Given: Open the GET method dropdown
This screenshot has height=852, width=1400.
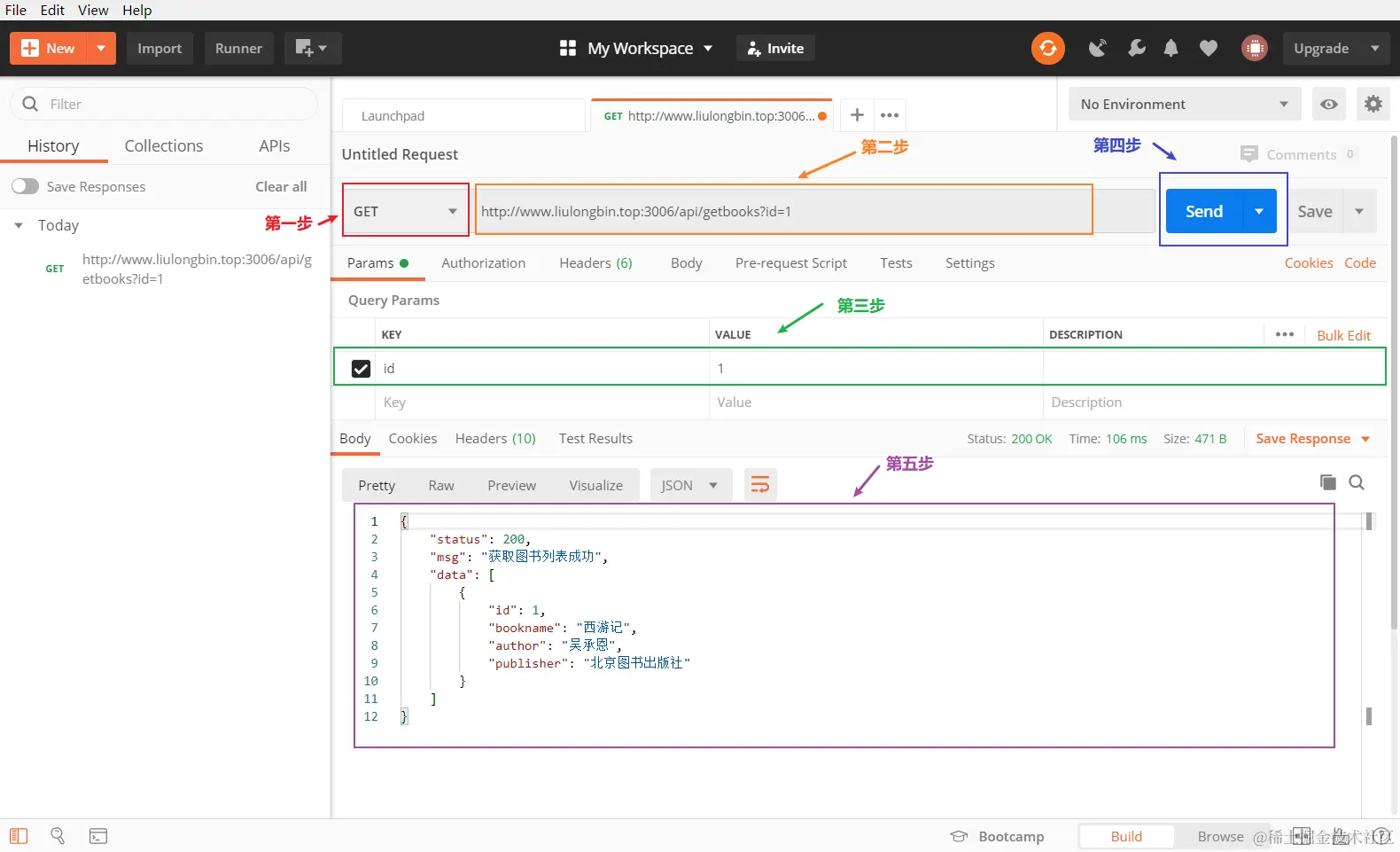Looking at the screenshot, I should (x=406, y=211).
